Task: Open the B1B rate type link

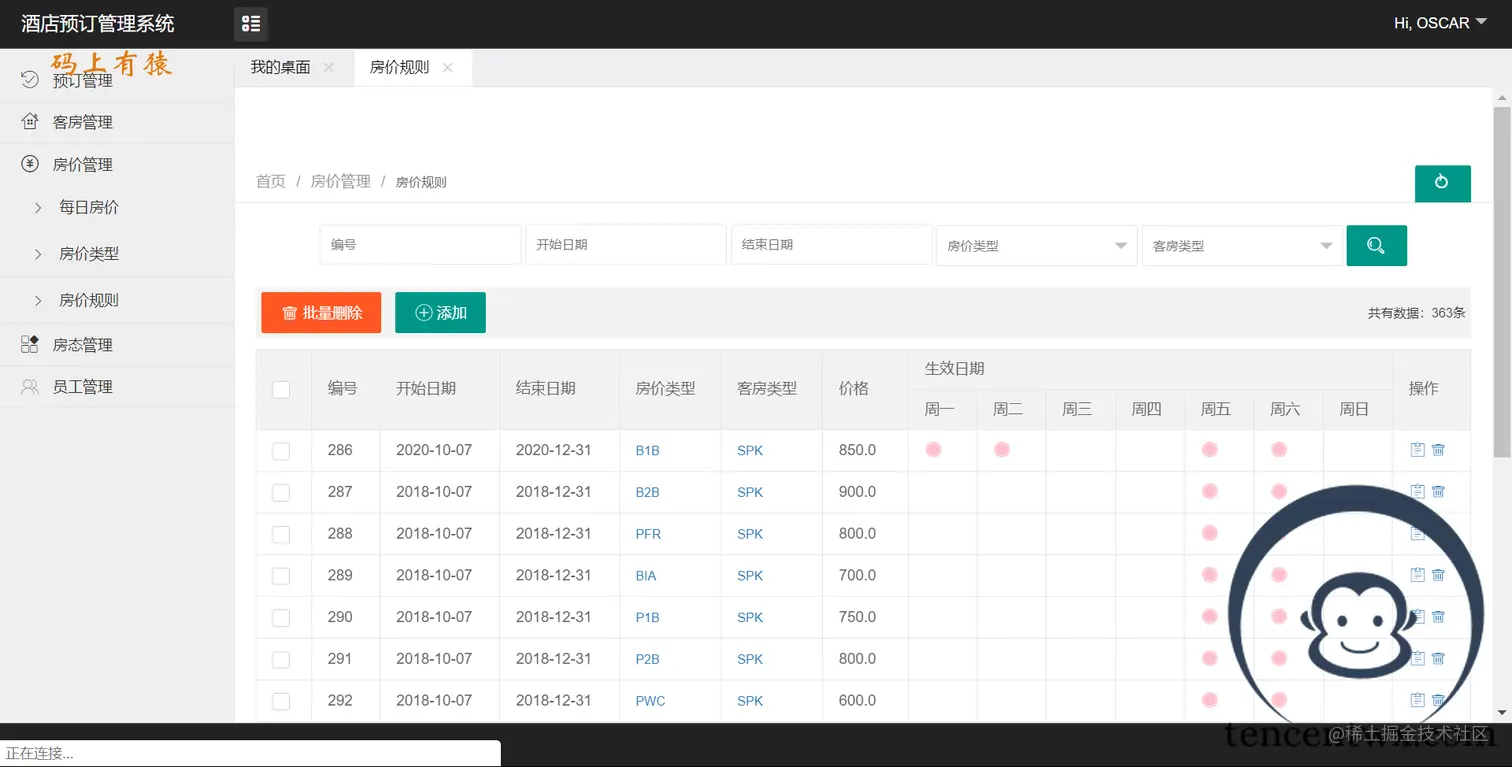Action: click(648, 451)
